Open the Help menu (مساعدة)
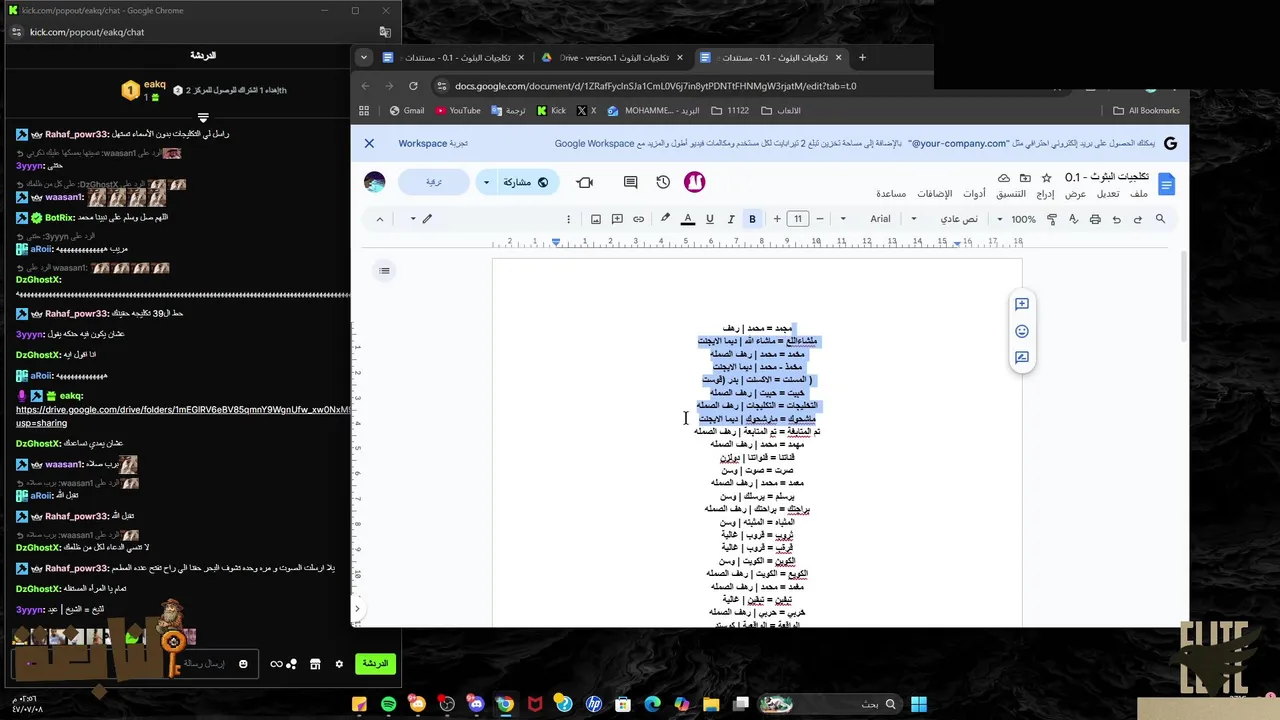 [891, 194]
